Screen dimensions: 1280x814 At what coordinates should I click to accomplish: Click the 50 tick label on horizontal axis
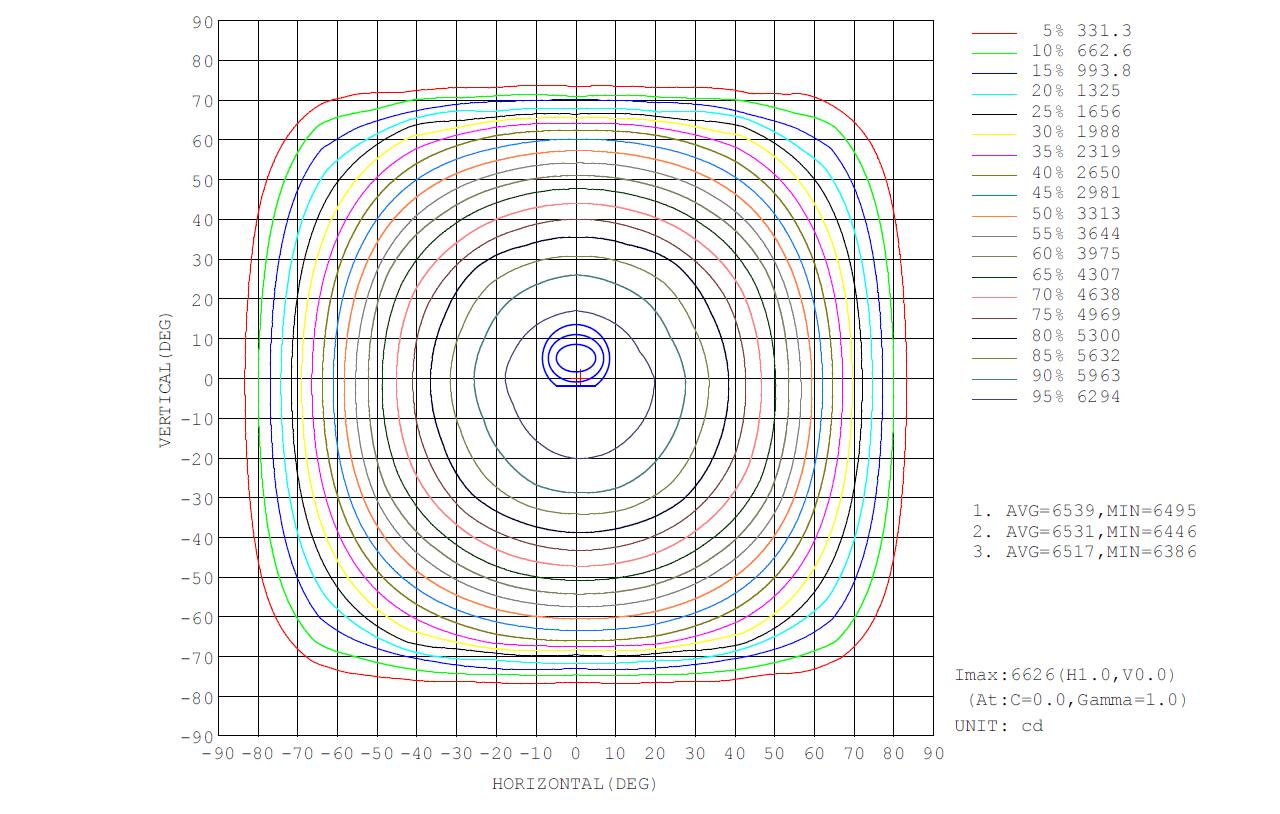(x=774, y=754)
